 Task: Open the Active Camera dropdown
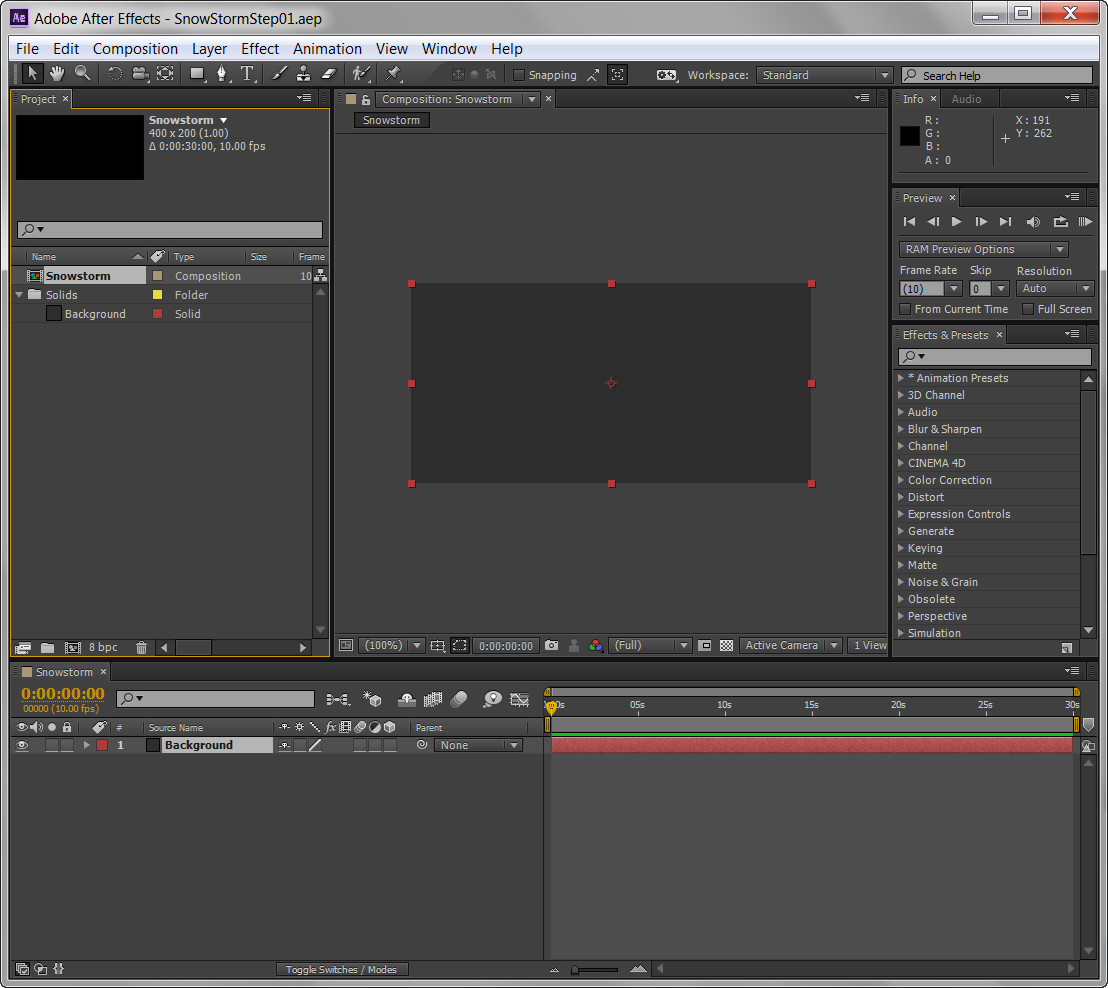click(791, 646)
